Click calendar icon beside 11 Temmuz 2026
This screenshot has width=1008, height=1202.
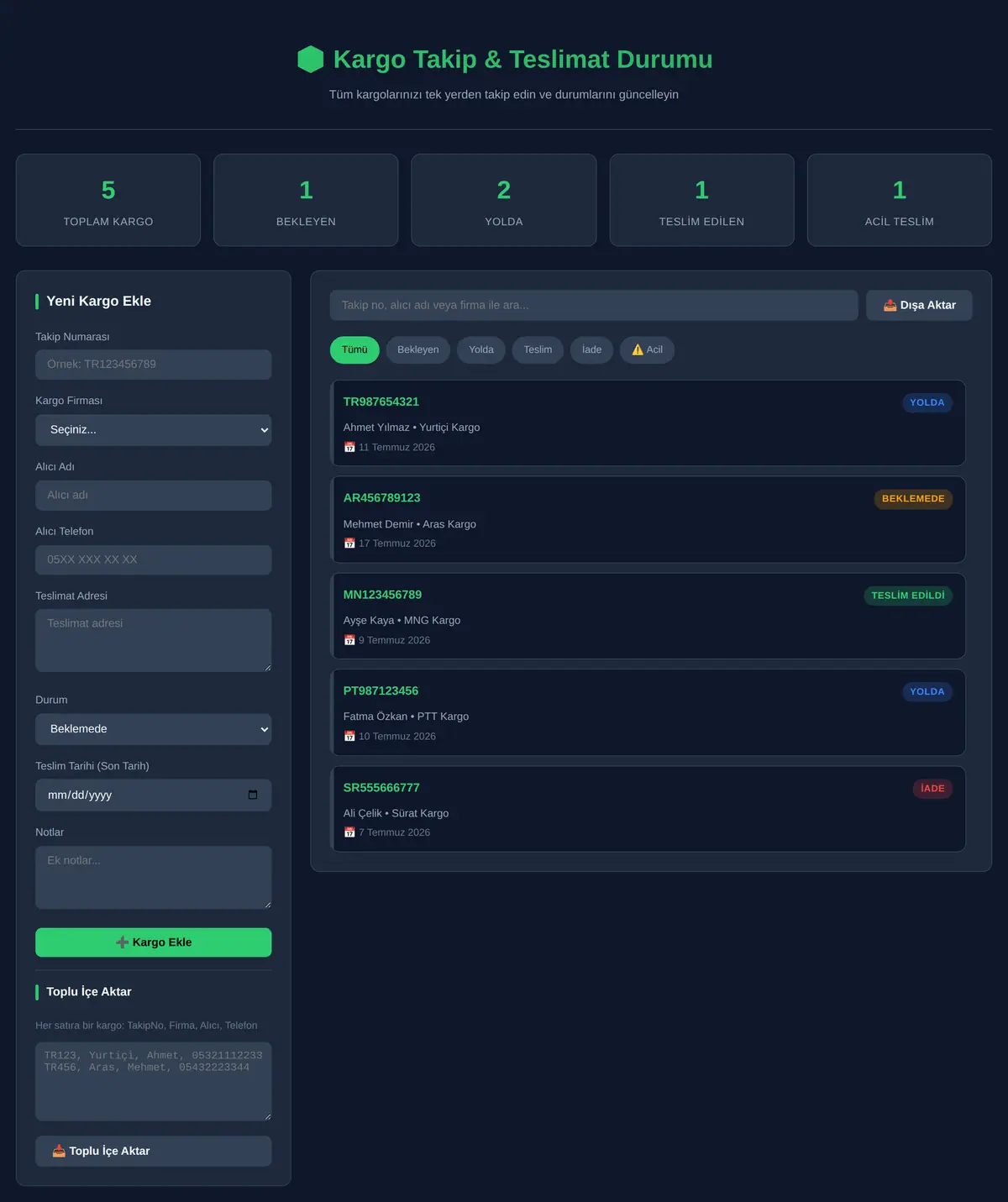click(x=349, y=447)
